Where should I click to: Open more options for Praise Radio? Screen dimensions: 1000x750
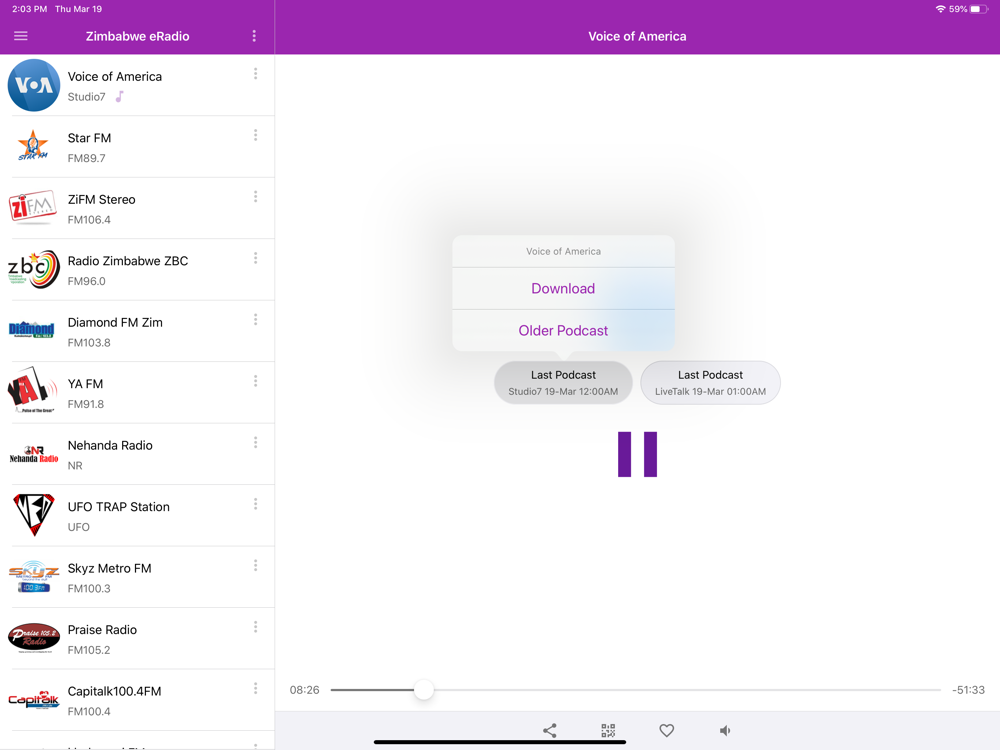pyautogui.click(x=256, y=627)
